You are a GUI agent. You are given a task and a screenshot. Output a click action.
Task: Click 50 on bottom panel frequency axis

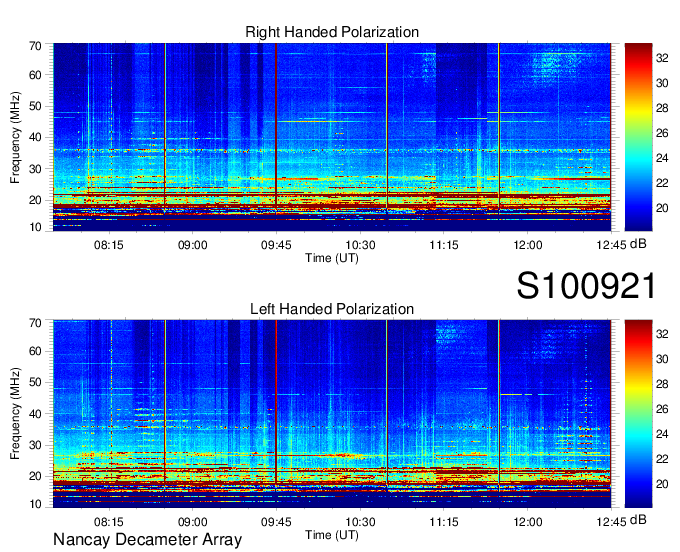click(35, 383)
